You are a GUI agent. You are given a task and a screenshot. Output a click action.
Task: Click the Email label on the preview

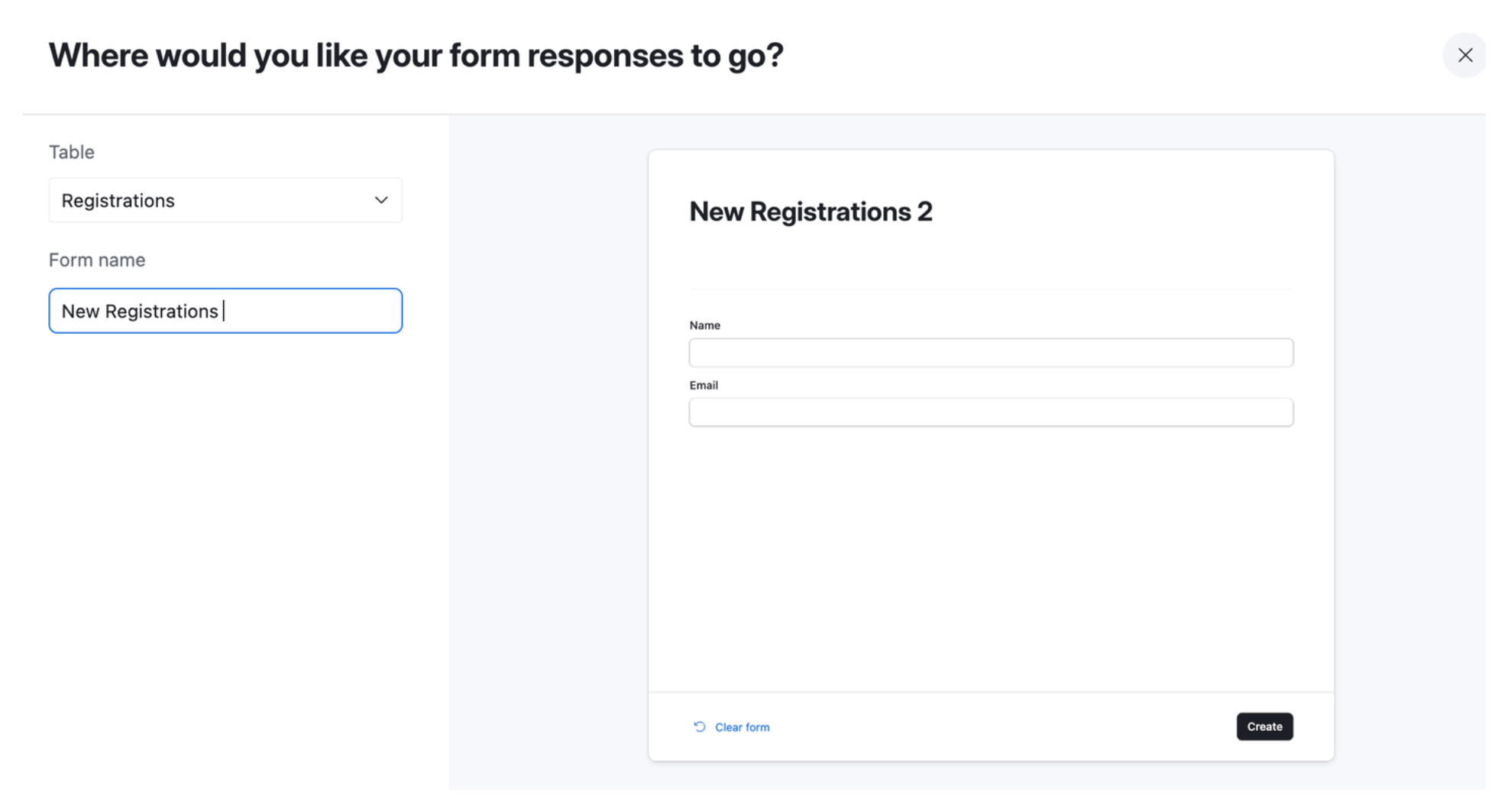702,384
